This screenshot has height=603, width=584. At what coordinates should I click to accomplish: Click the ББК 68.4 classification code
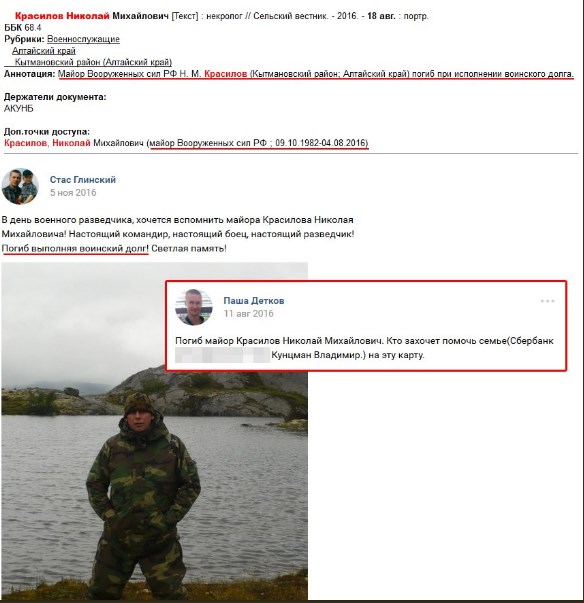(23, 28)
